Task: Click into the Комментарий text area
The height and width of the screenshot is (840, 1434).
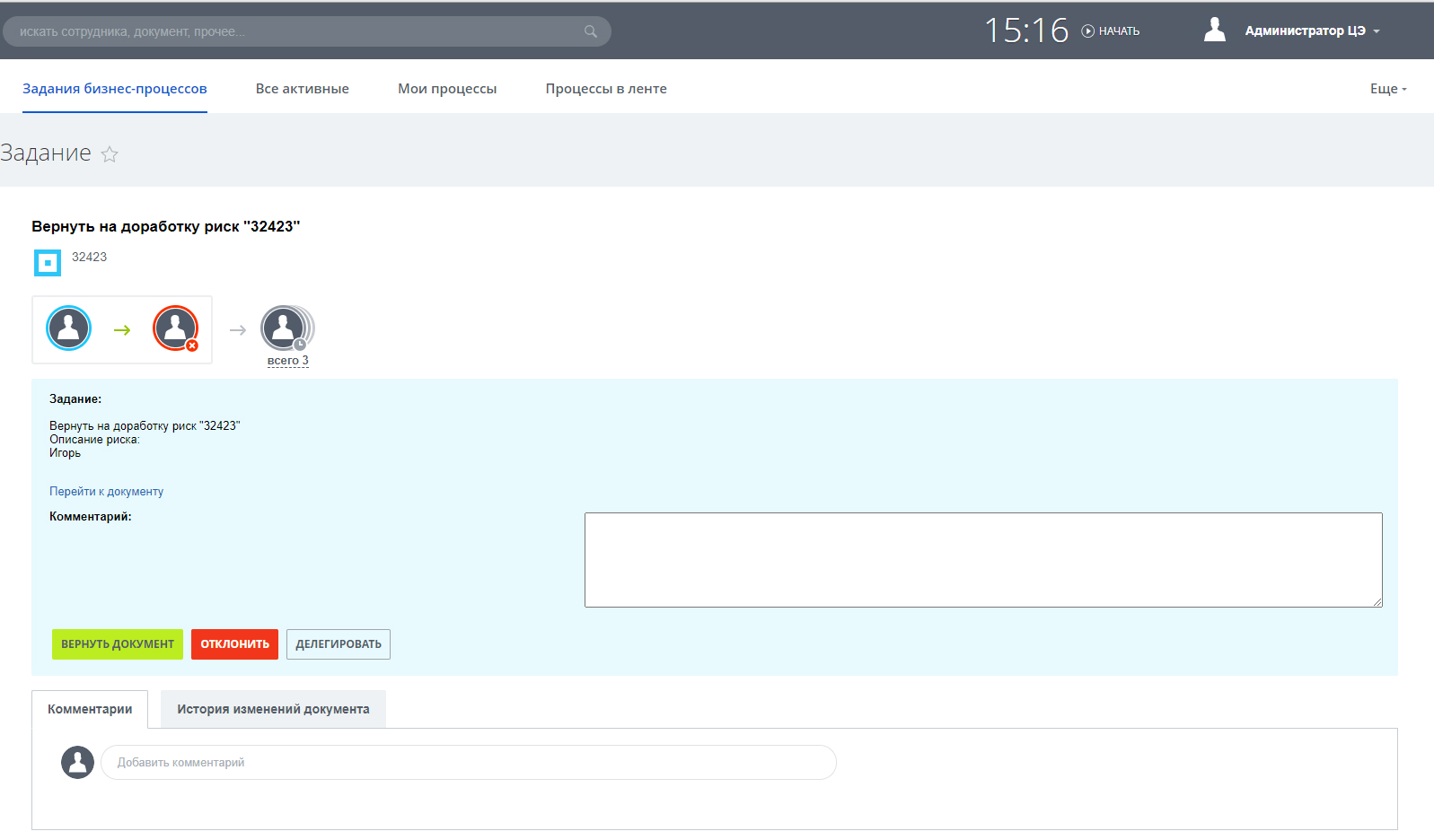Action: 982,559
